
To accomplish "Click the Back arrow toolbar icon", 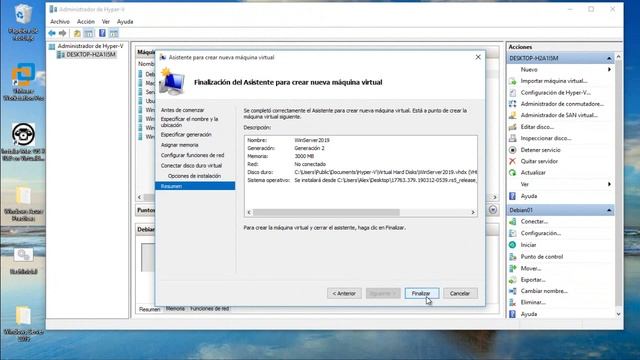I will (52, 33).
